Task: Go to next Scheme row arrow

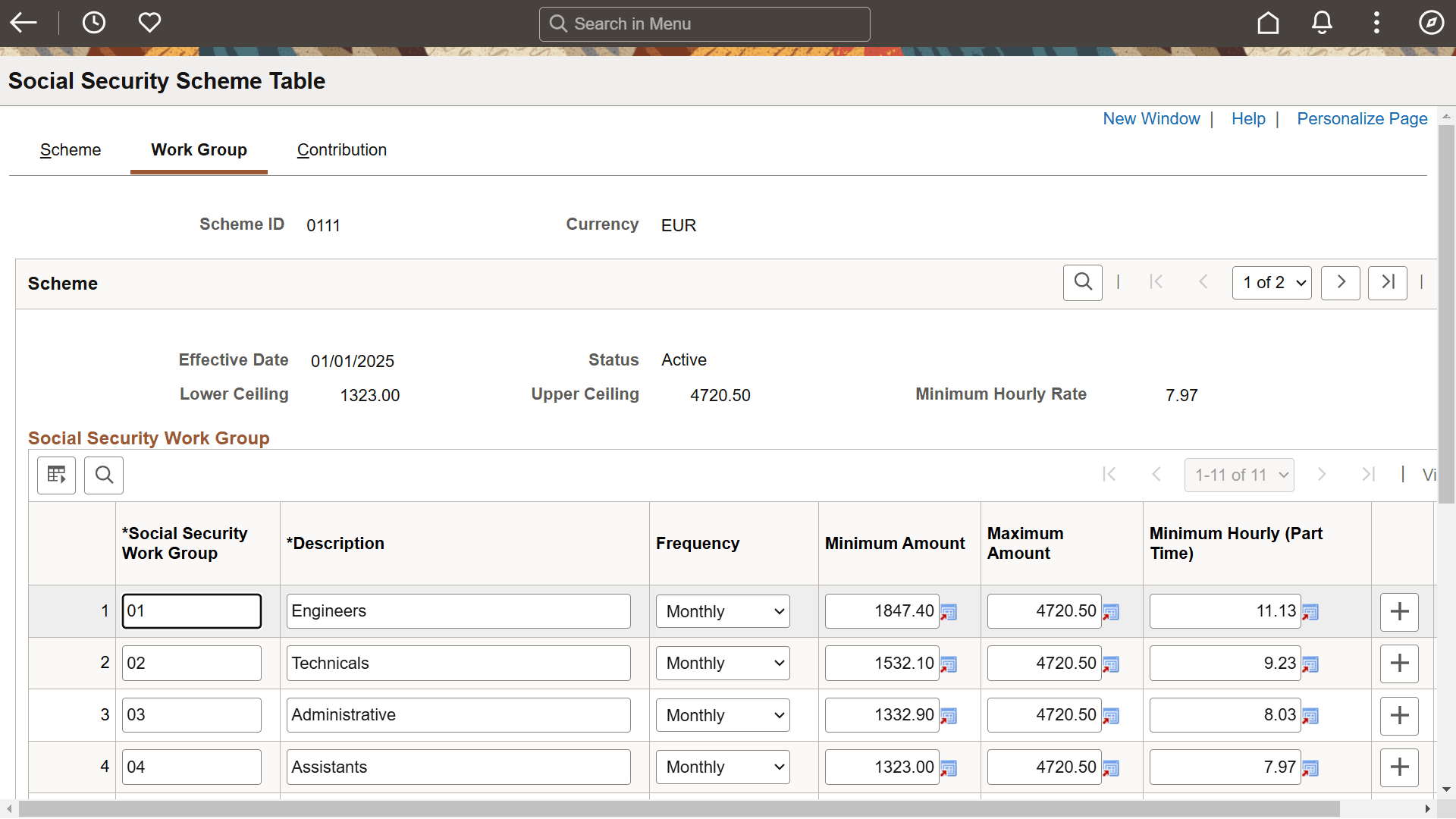Action: coord(1340,282)
